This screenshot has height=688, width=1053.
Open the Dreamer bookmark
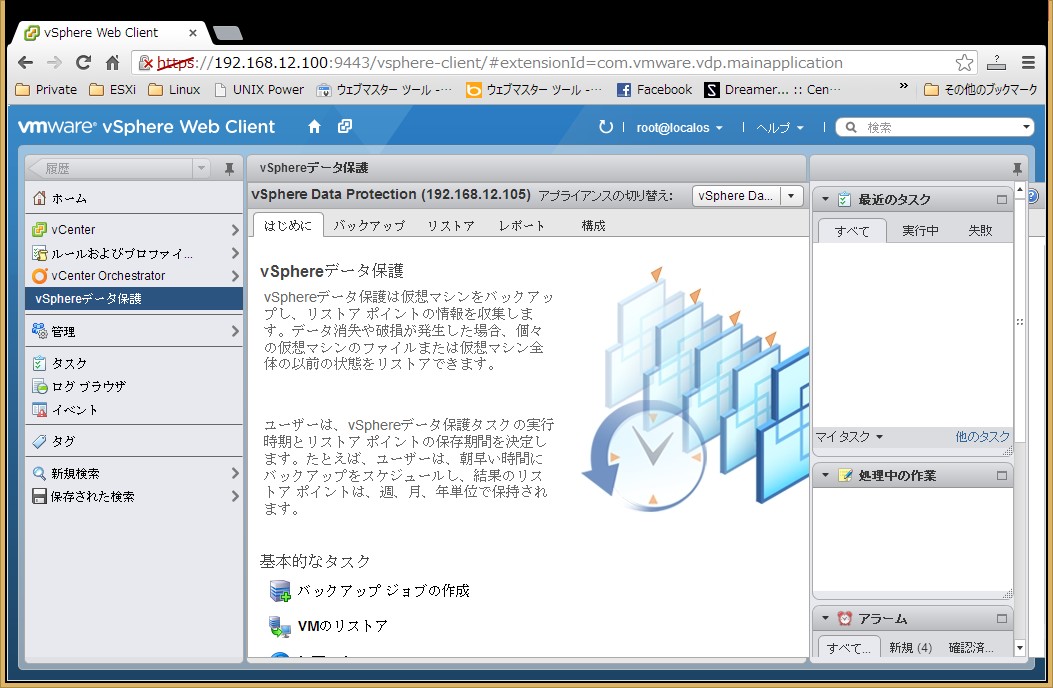[x=772, y=89]
